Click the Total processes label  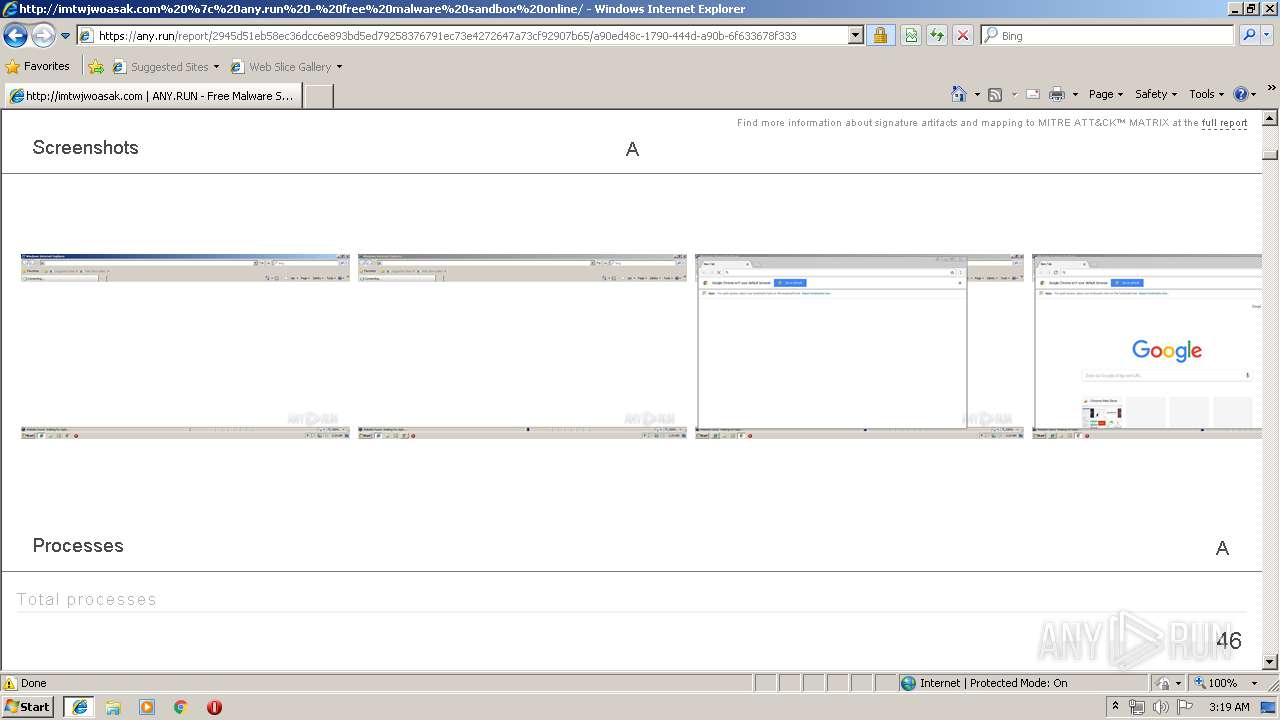pos(86,599)
